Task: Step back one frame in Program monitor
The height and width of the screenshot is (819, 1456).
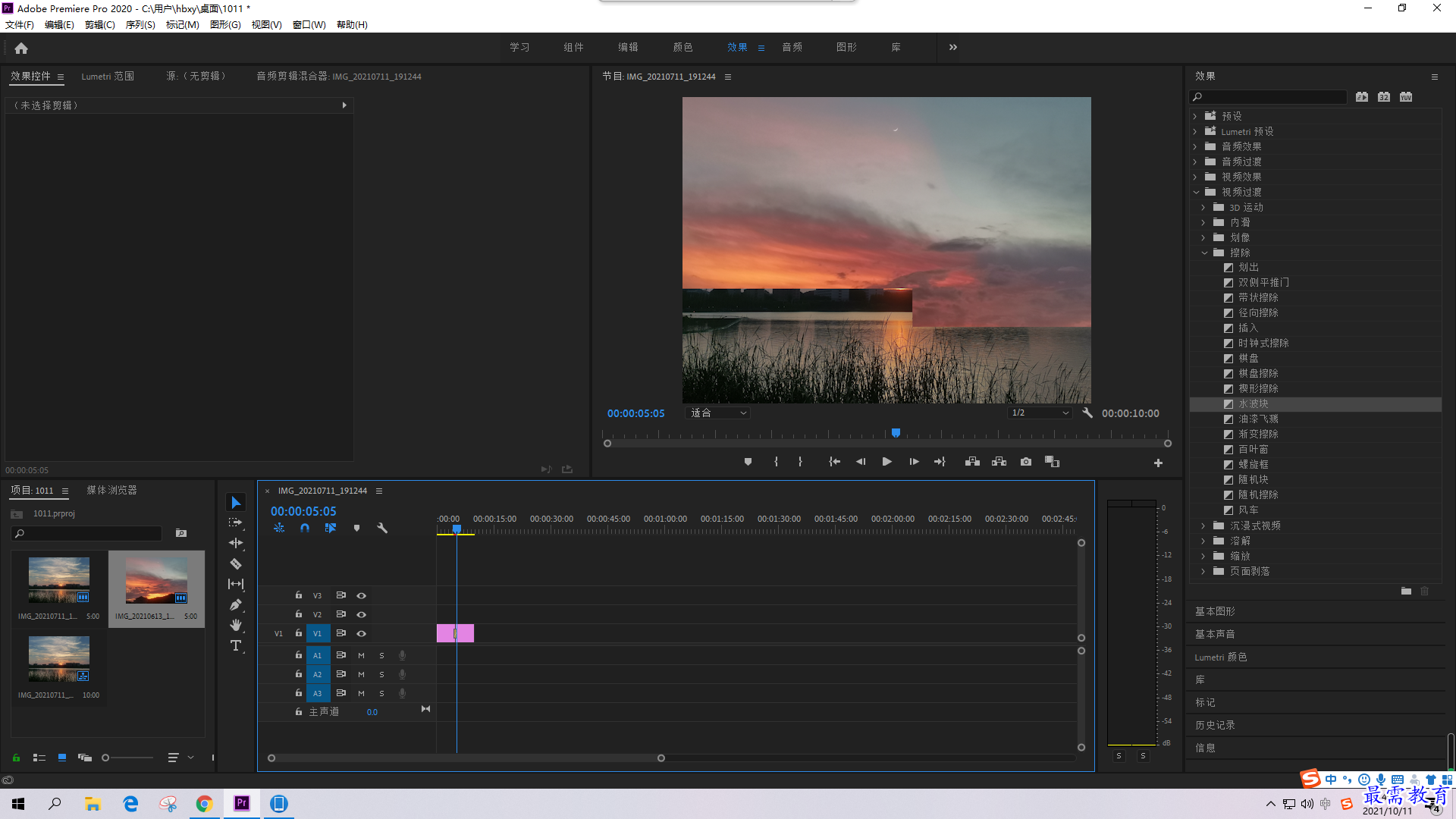Action: coord(861,462)
